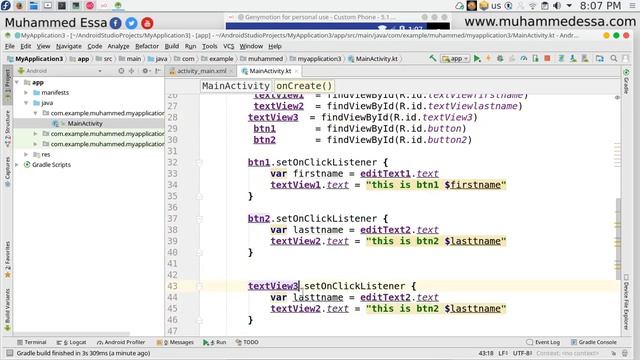Open Project panel gear settings
This screenshot has width=640, height=360.
[145, 71]
